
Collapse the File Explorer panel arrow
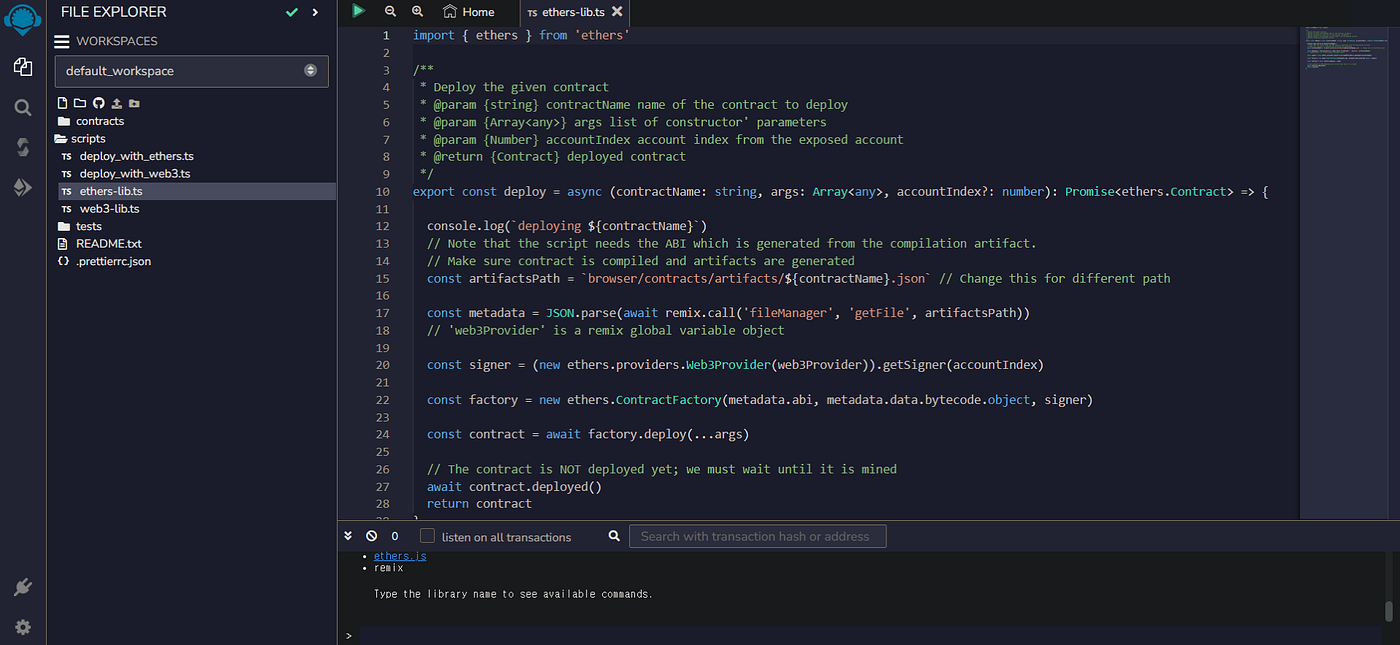(315, 12)
